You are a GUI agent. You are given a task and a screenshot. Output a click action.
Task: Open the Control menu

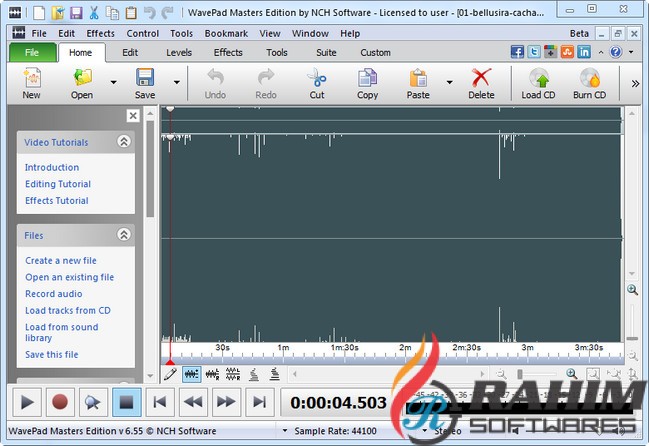coord(142,34)
